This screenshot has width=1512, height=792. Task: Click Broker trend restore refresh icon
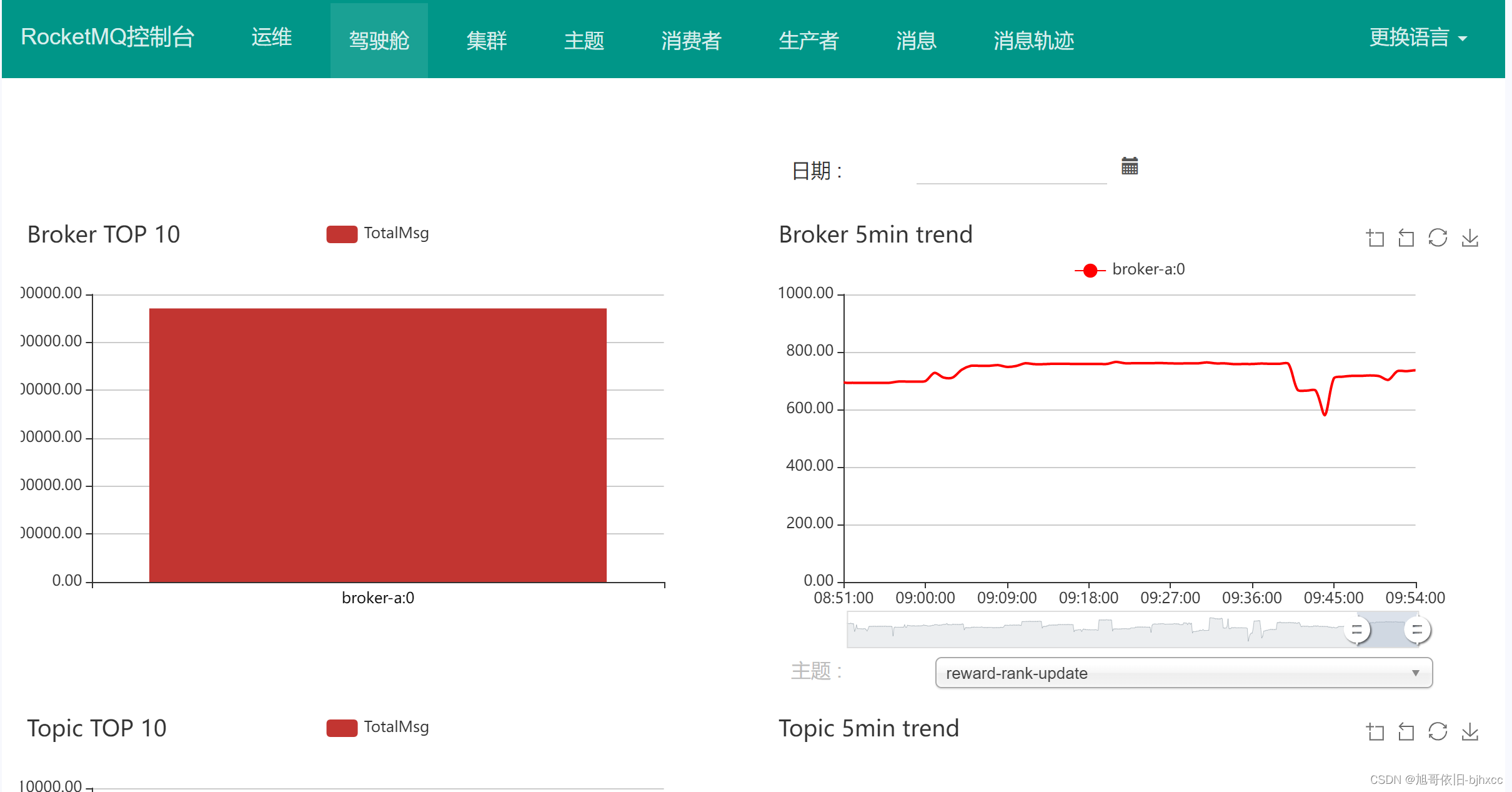[1438, 238]
